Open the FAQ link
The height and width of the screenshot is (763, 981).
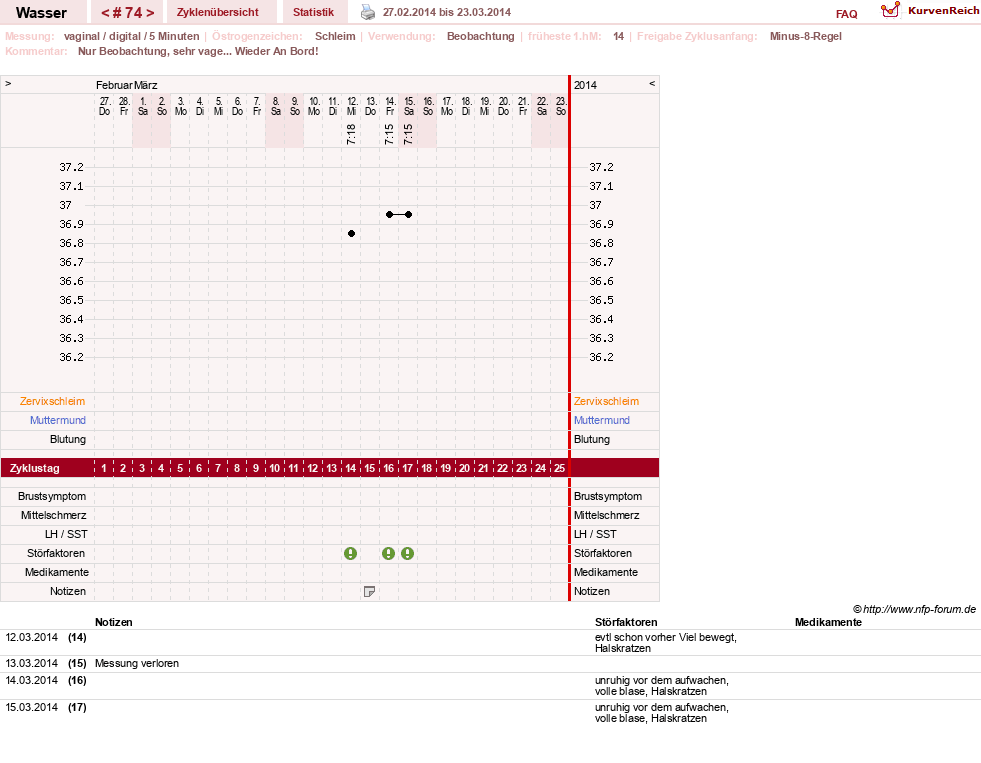tap(846, 14)
